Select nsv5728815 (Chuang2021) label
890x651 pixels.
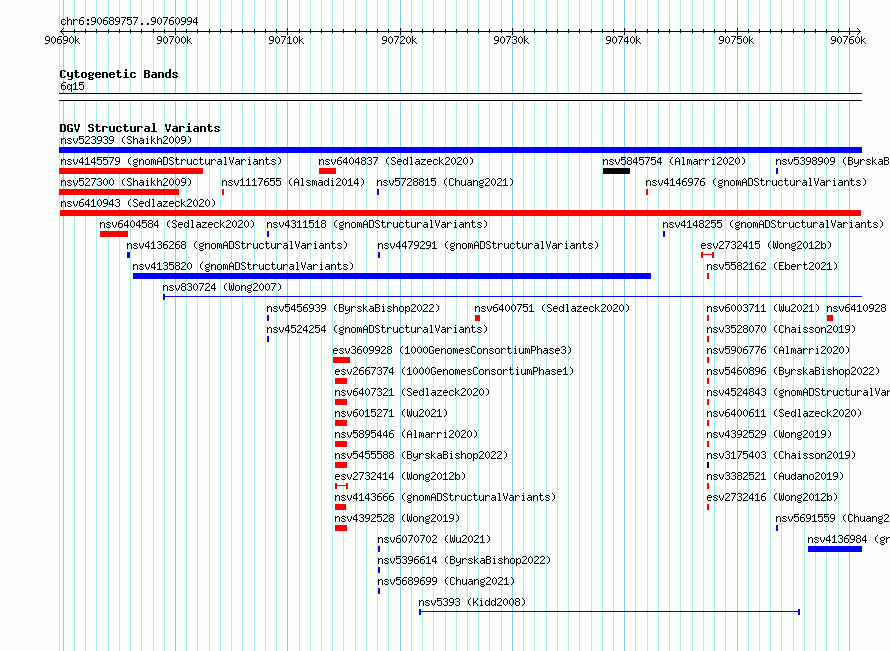tap(445, 182)
